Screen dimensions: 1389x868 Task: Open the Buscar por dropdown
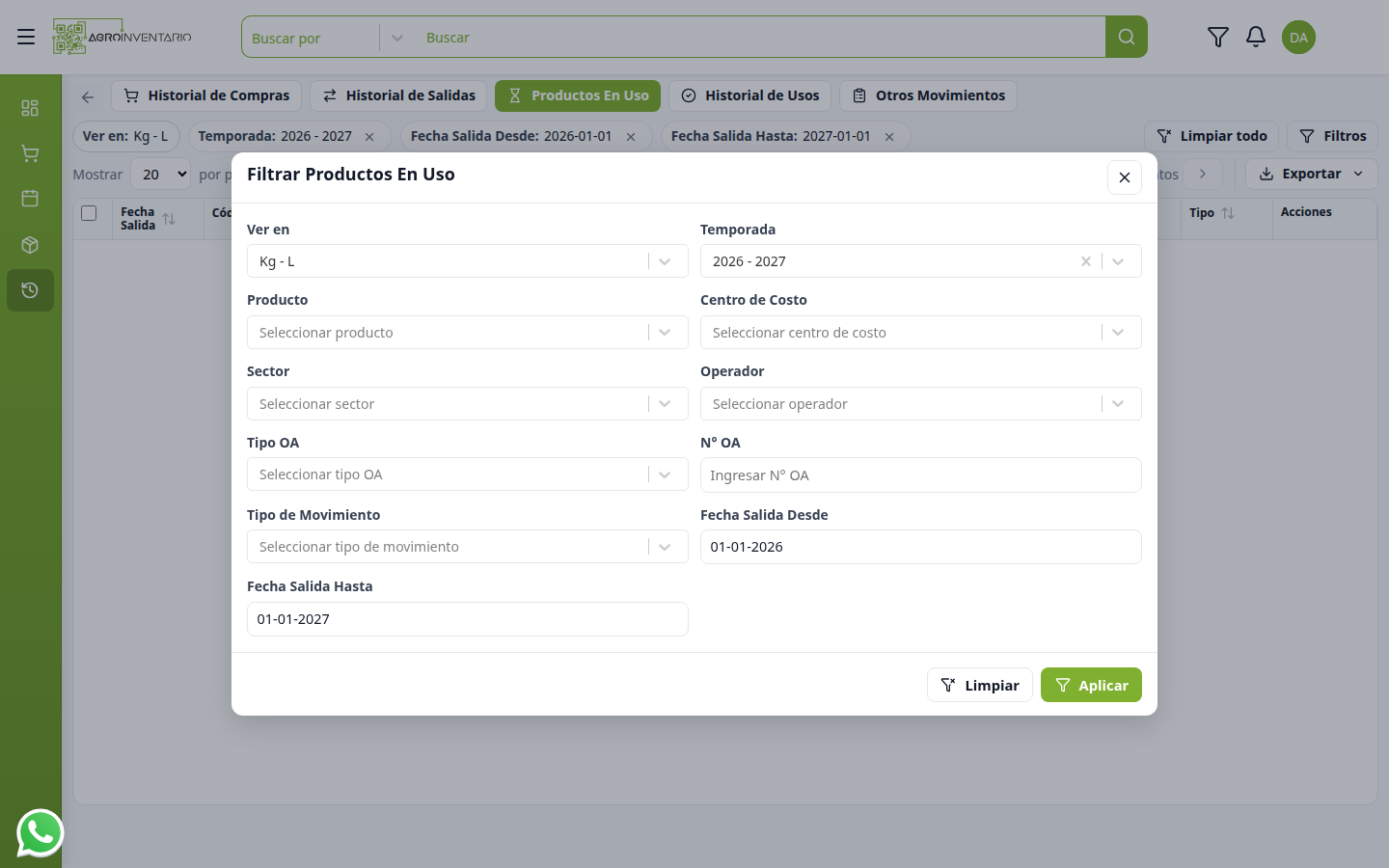pos(328,38)
